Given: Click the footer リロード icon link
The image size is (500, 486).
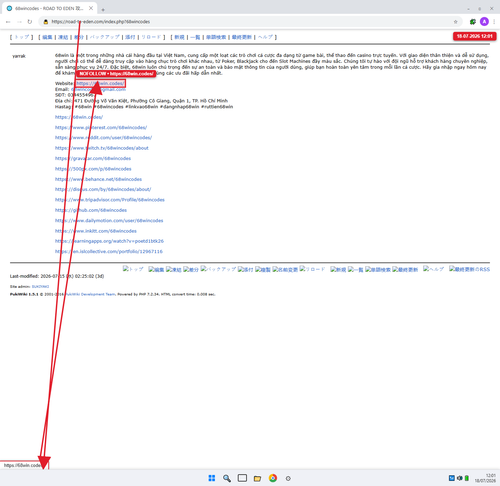Looking at the screenshot, I should point(312,269).
